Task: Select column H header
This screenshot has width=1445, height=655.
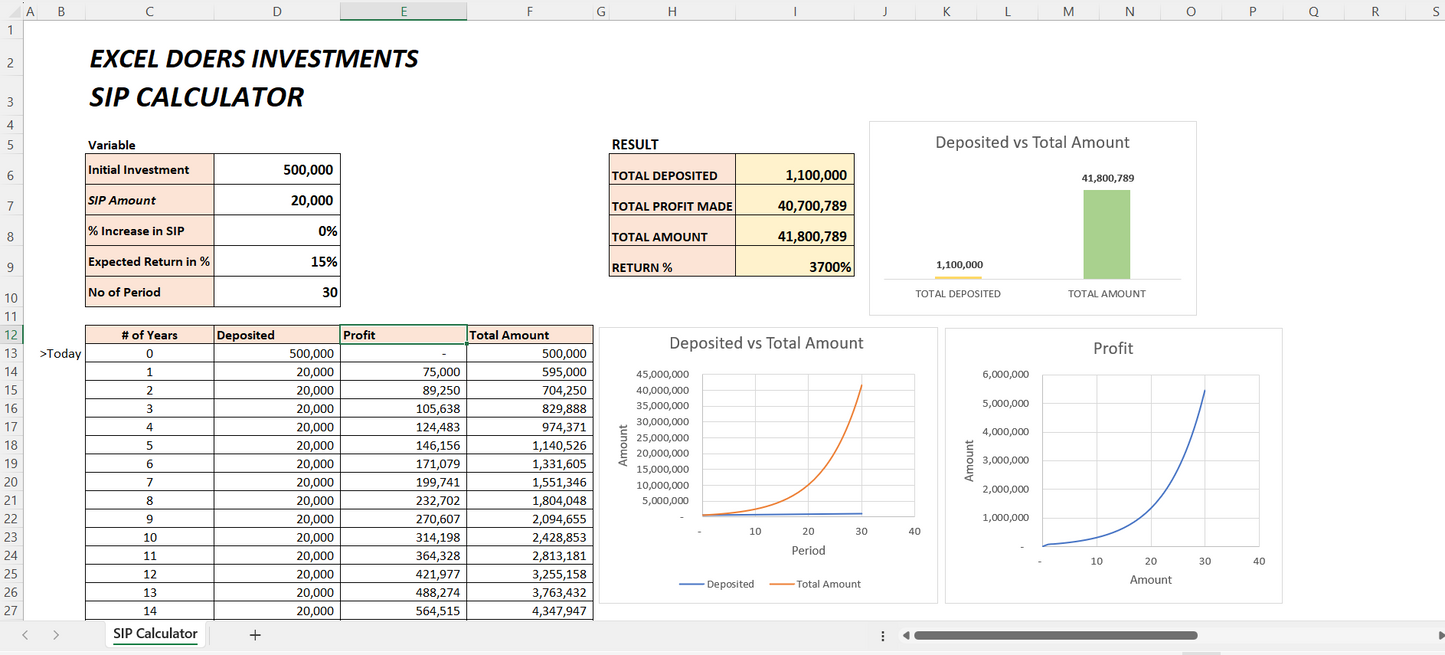Action: pyautogui.click(x=672, y=12)
